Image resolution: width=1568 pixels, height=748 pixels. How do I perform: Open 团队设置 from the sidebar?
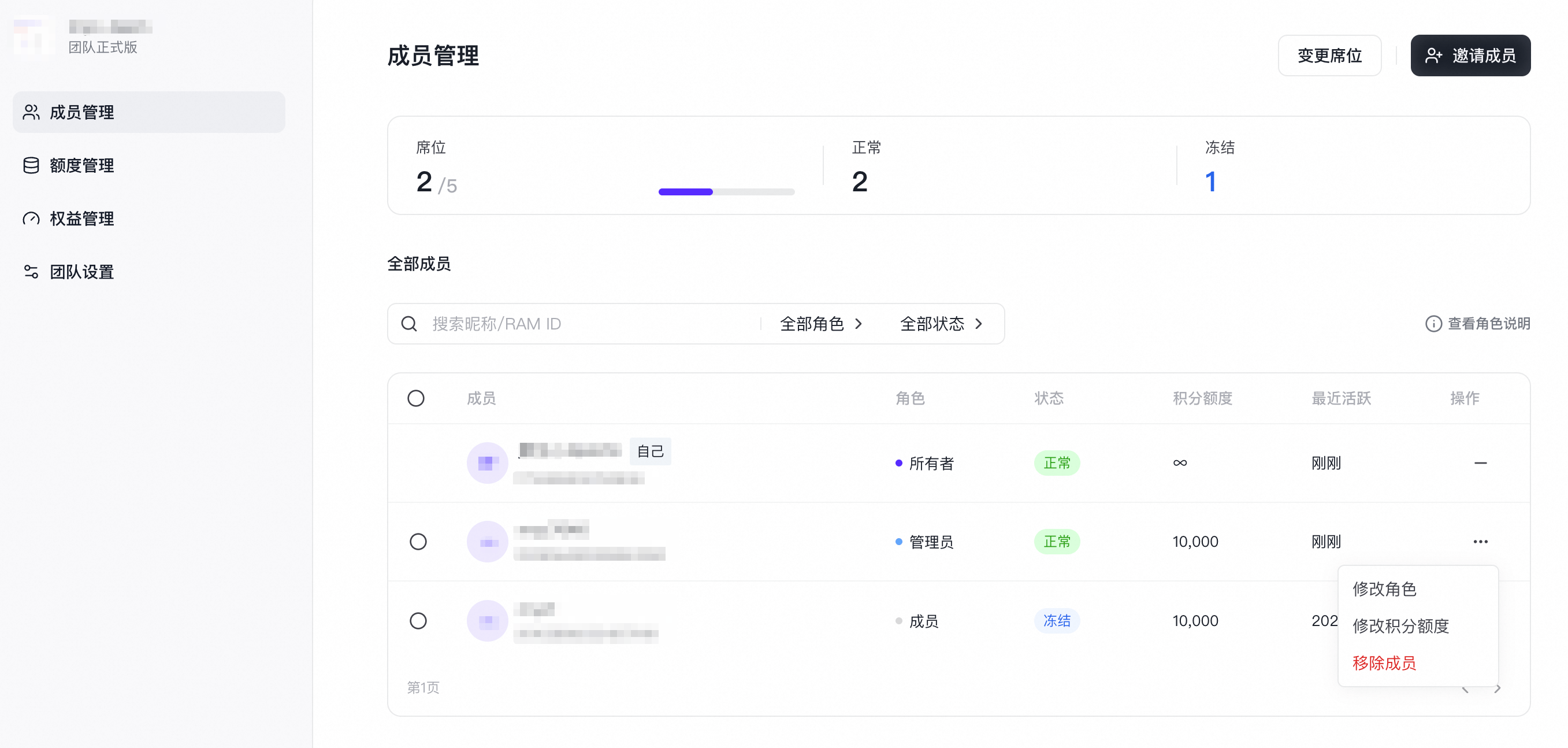148,272
